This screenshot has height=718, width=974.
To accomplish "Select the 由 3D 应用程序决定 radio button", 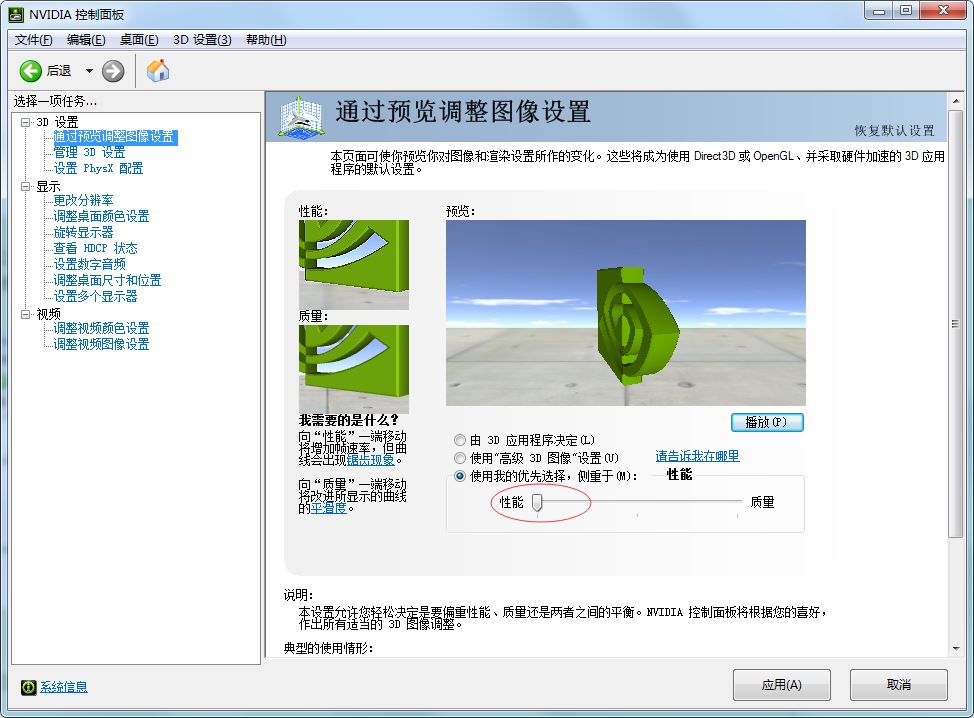I will click(x=460, y=440).
